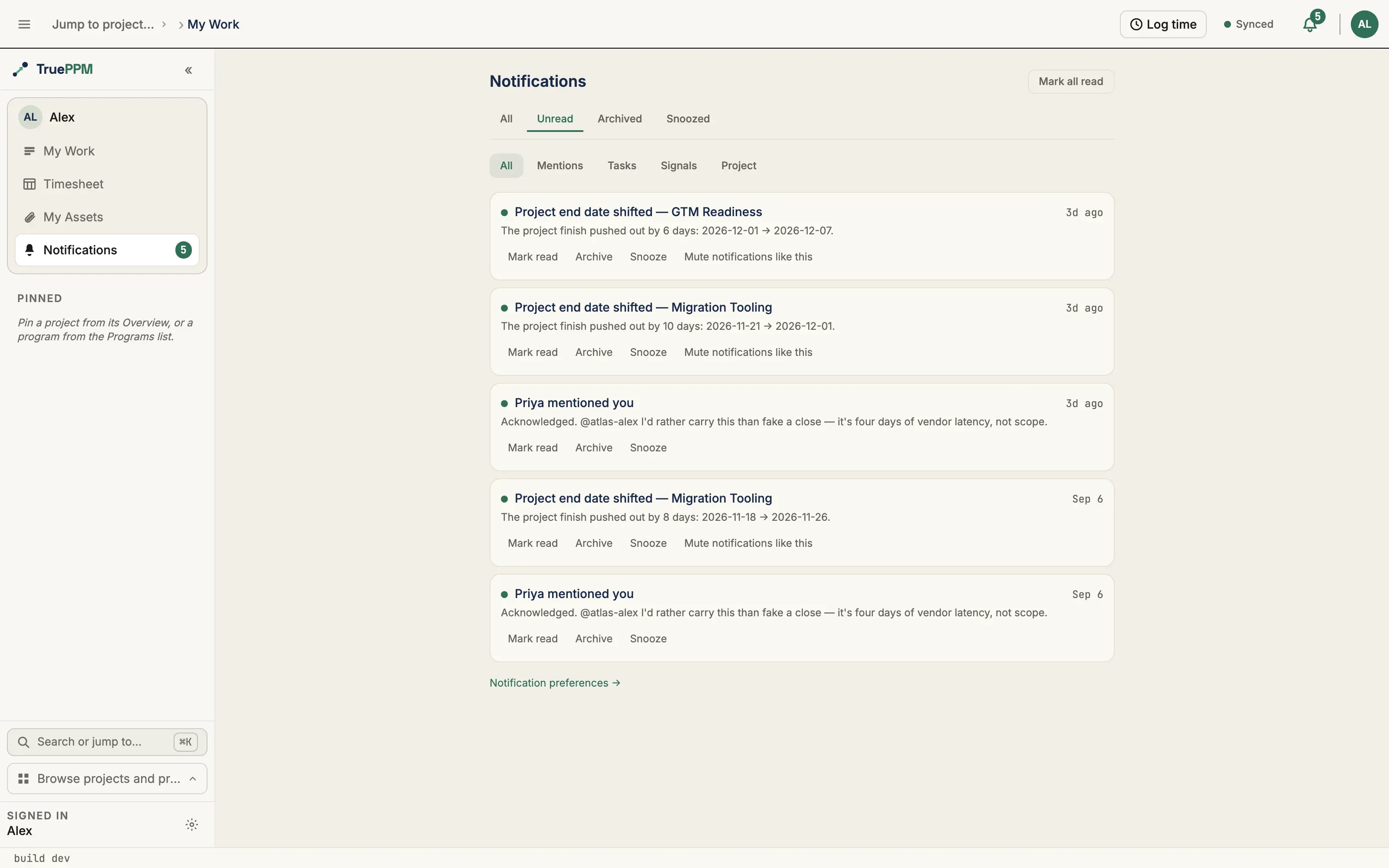Click the Search or jump to field

pos(107,742)
